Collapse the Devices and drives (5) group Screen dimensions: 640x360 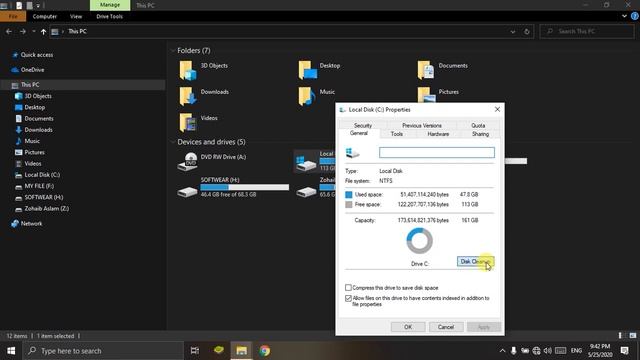[173, 142]
